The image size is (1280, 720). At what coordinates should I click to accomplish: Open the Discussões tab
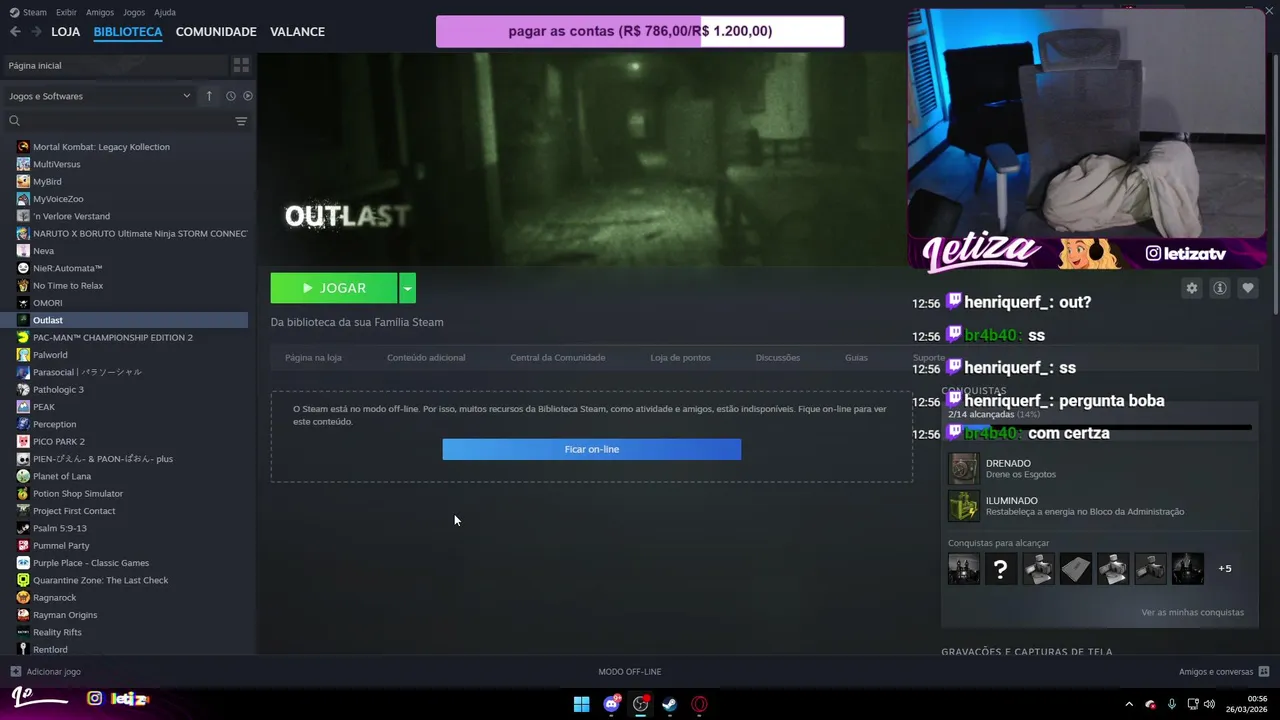click(x=778, y=357)
